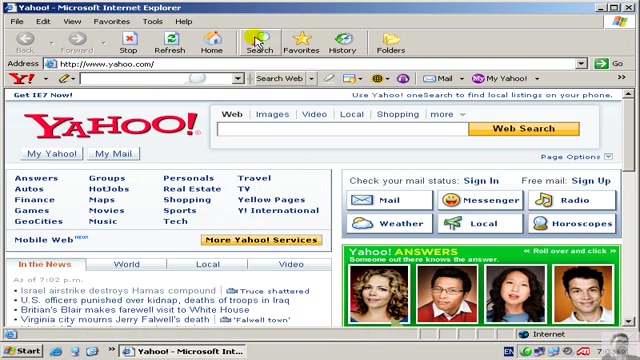The height and width of the screenshot is (360, 640).
Task: Click the Mail icon in Yahoo toolbar
Action: 438,78
